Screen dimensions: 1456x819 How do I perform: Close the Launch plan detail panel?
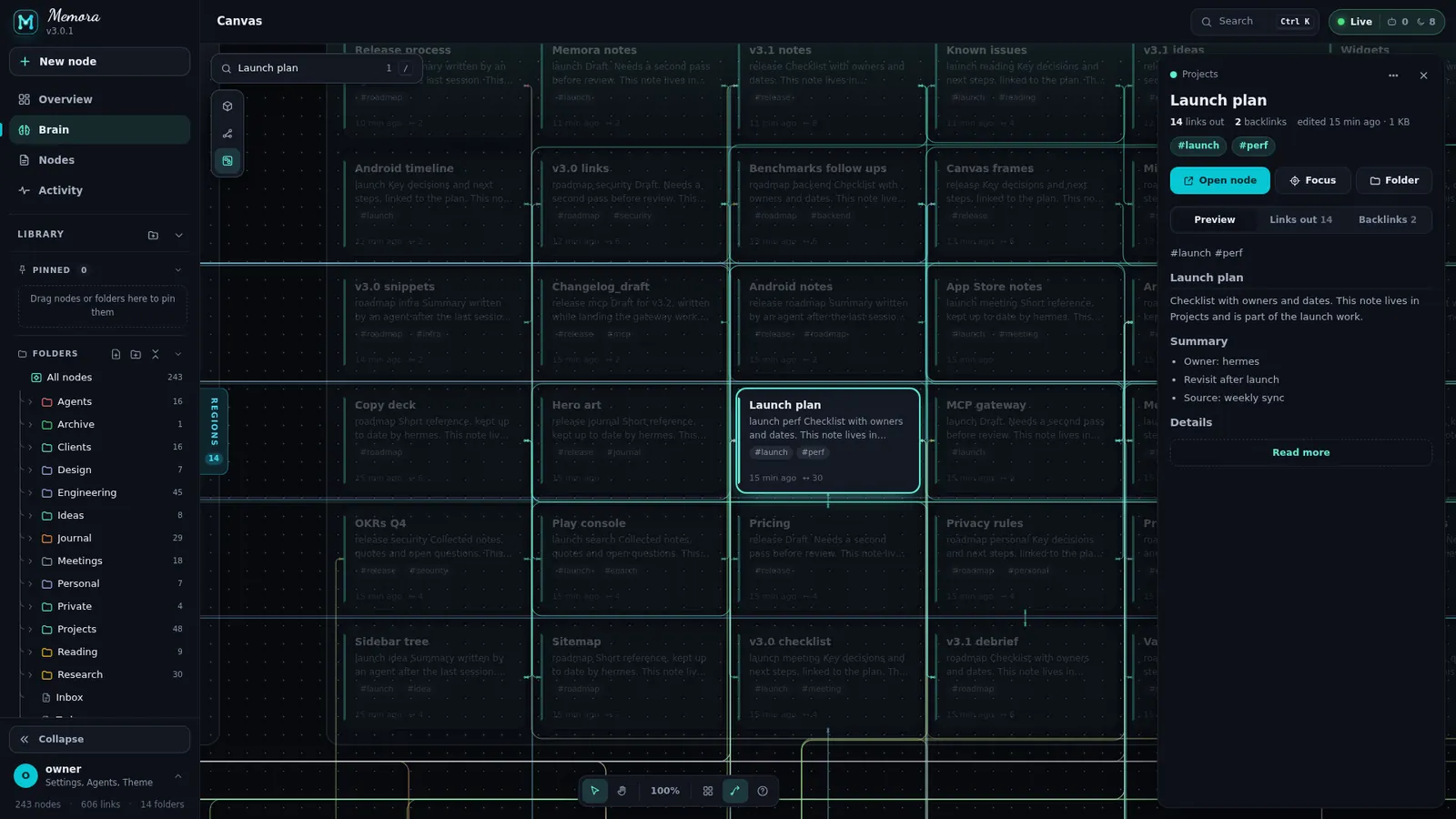pyautogui.click(x=1423, y=76)
